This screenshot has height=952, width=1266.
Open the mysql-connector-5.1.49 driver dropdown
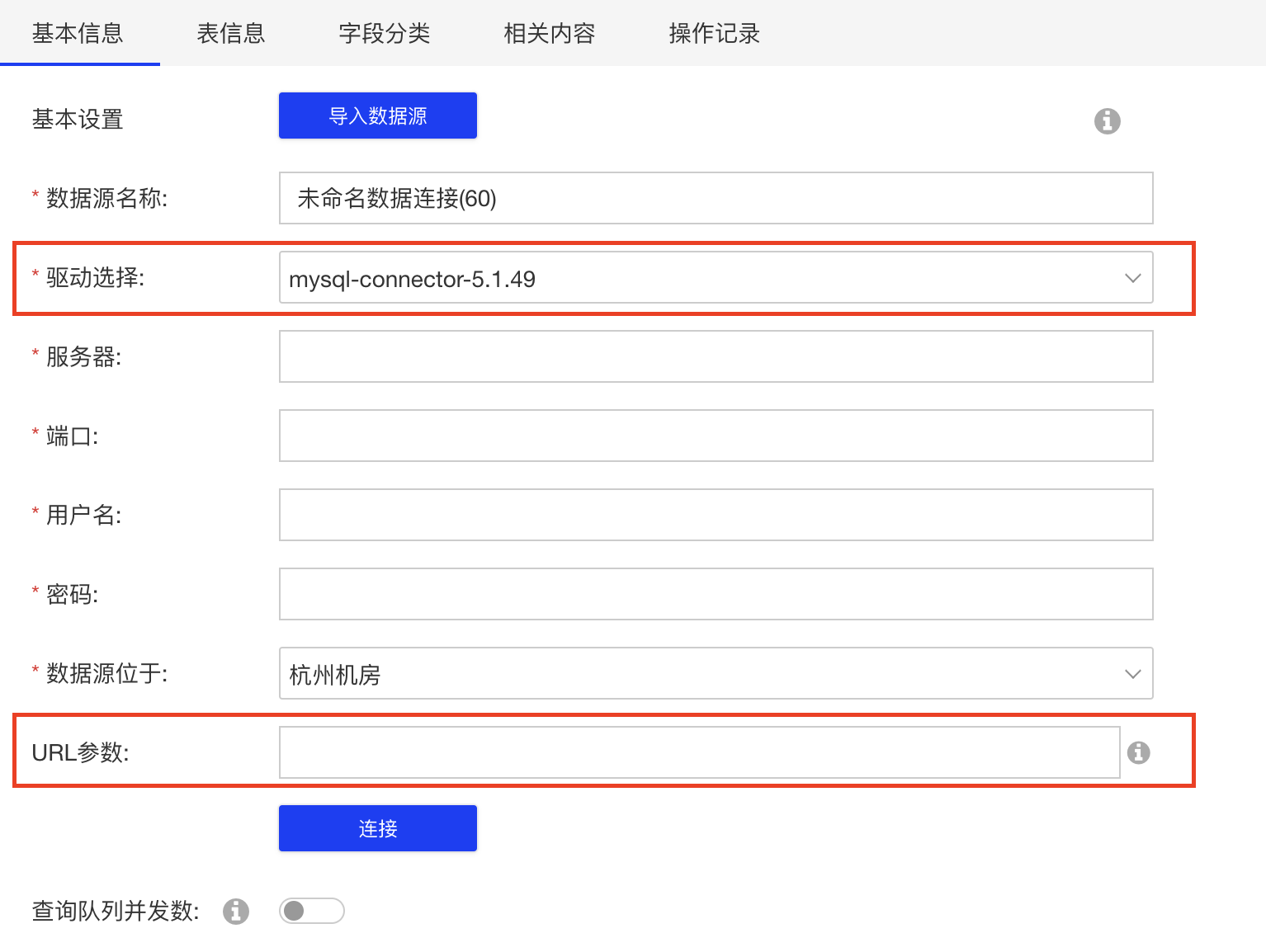[x=716, y=278]
